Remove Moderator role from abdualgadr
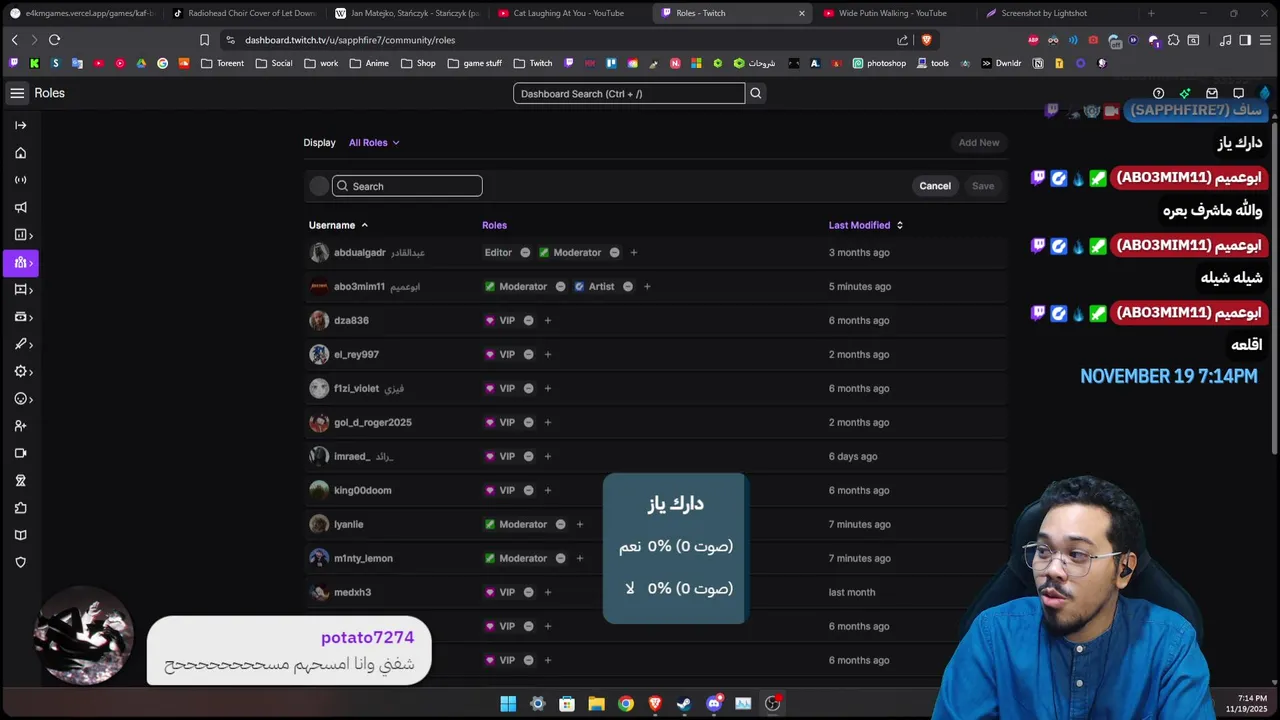This screenshot has width=1280, height=720. [614, 253]
